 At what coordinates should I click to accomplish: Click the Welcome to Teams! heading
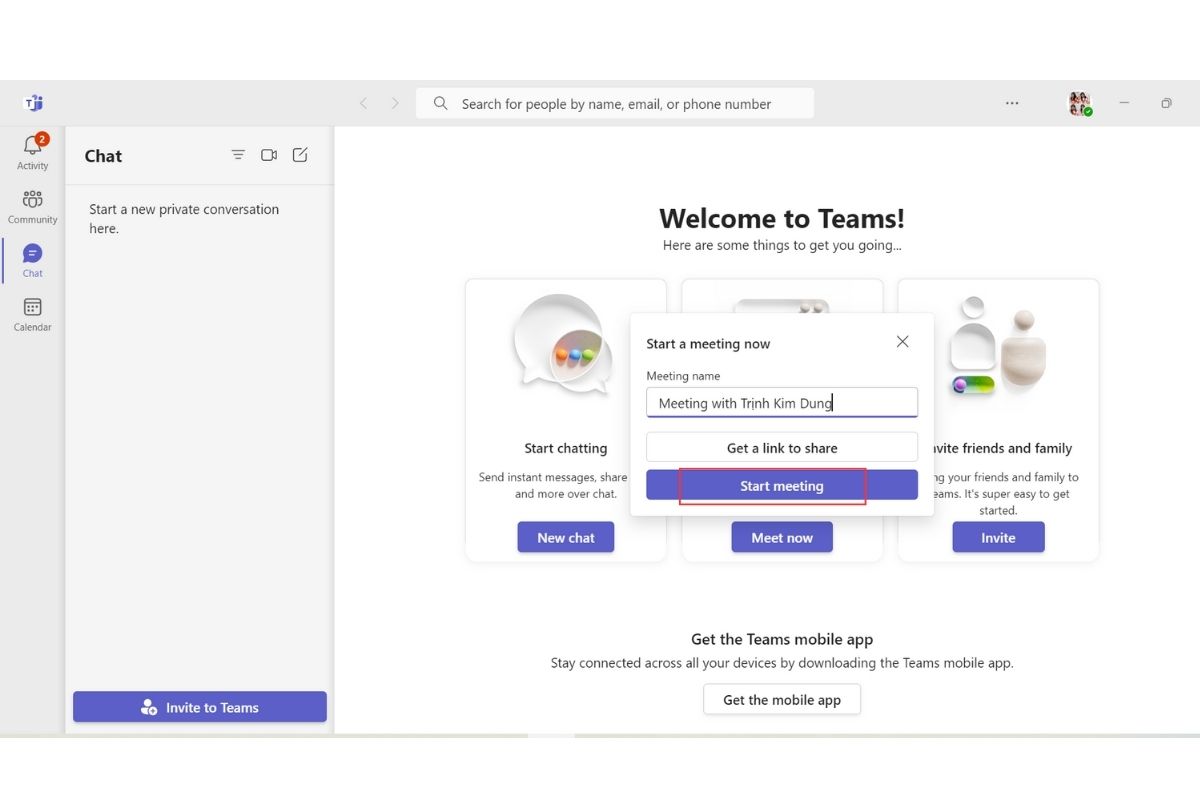(782, 219)
